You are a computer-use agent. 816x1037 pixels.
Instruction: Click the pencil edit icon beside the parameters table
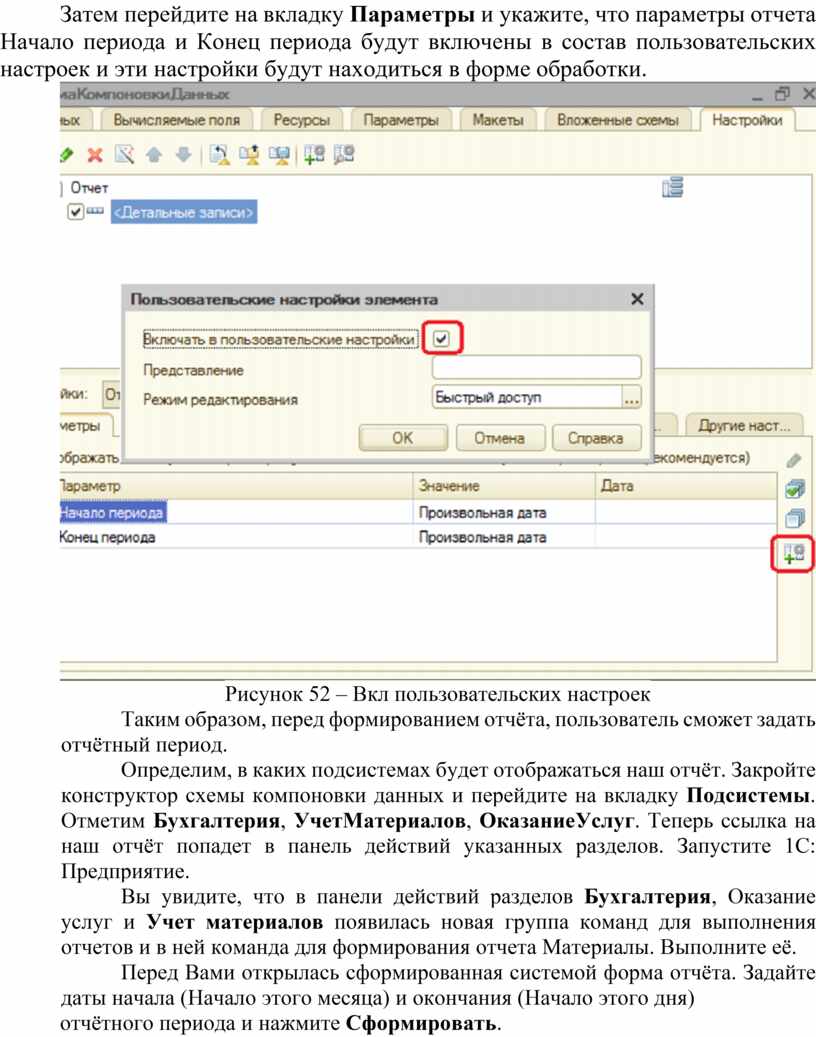tap(794, 460)
